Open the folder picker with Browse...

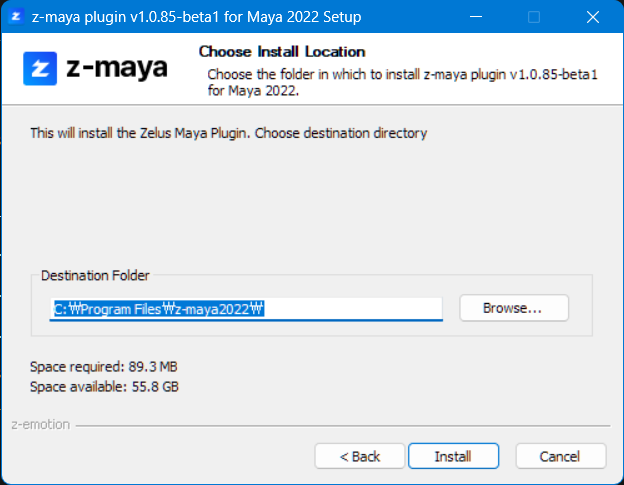click(513, 308)
